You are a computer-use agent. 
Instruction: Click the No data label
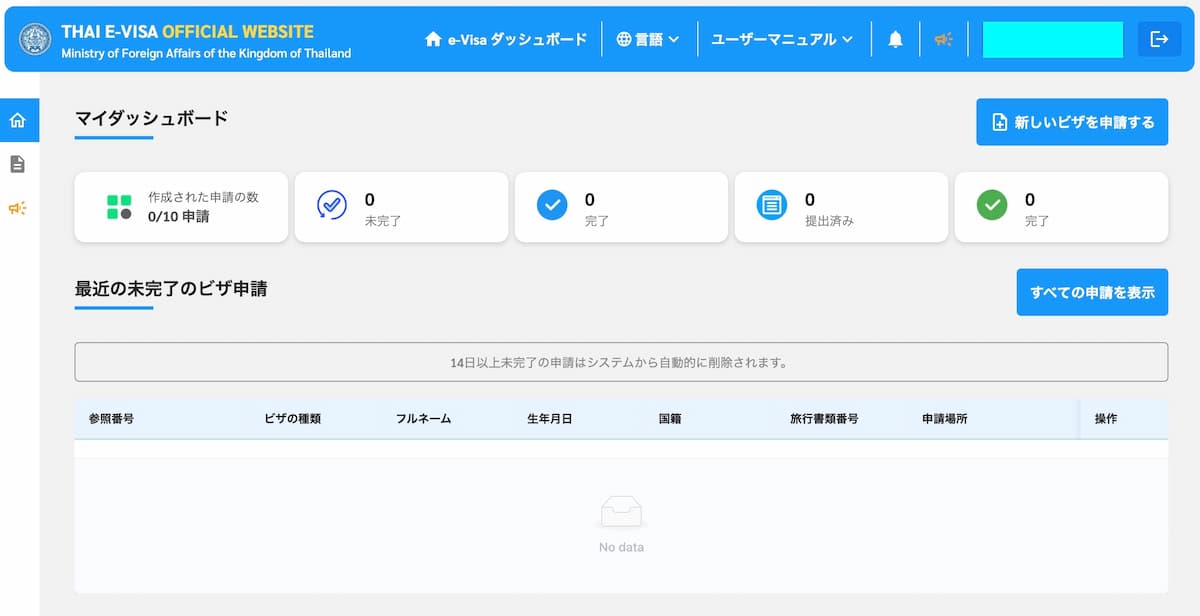[621, 547]
